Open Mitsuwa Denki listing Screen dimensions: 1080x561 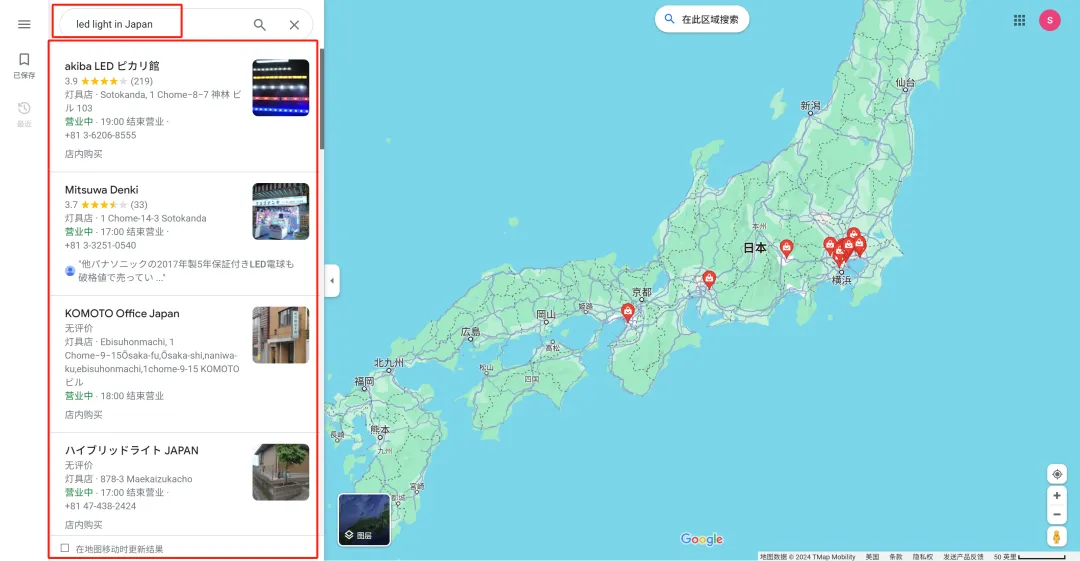click(x=102, y=190)
